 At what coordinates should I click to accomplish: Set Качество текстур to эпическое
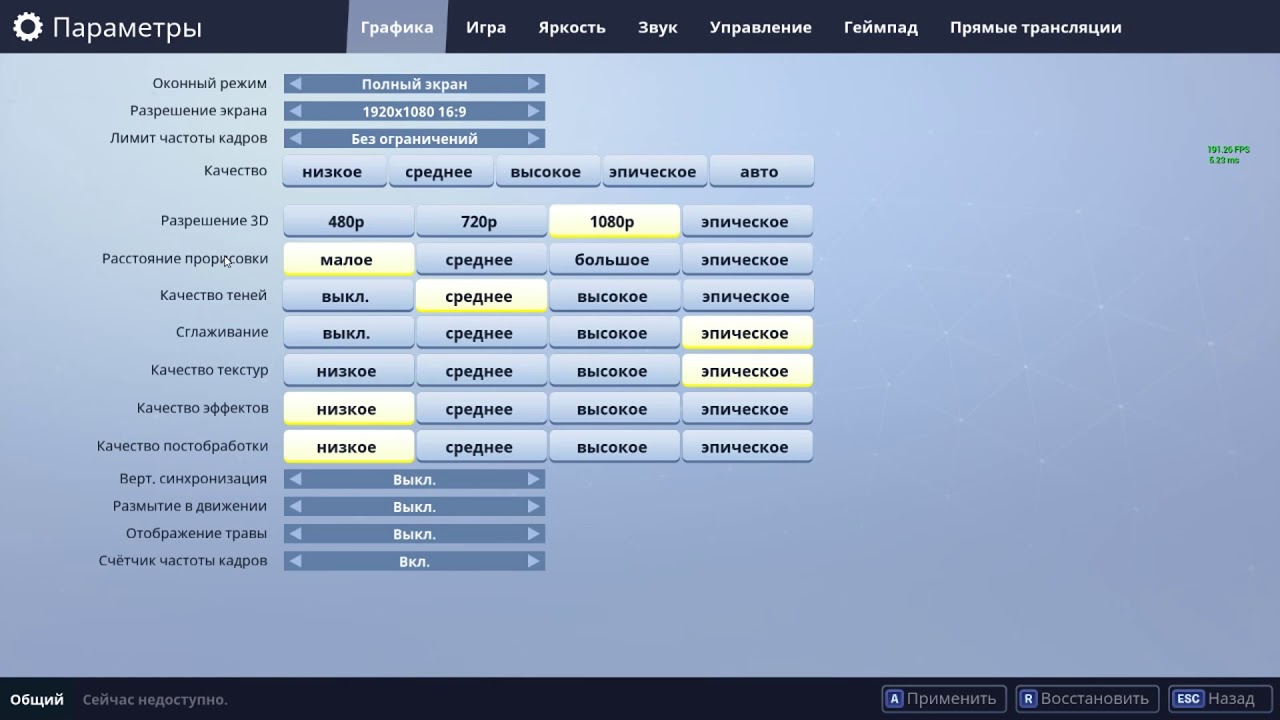click(x=746, y=371)
